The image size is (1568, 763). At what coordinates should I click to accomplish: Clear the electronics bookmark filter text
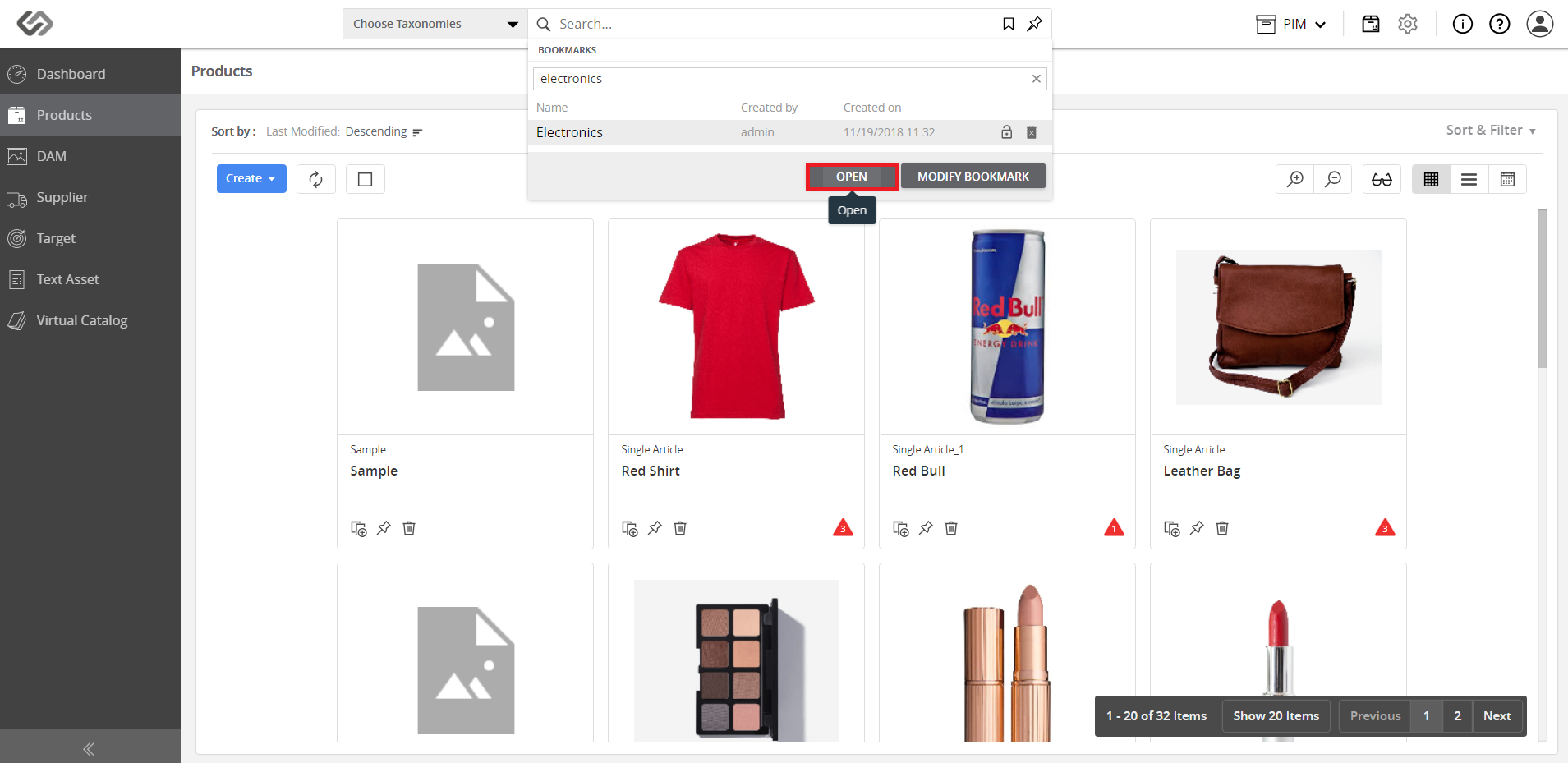pos(1037,79)
